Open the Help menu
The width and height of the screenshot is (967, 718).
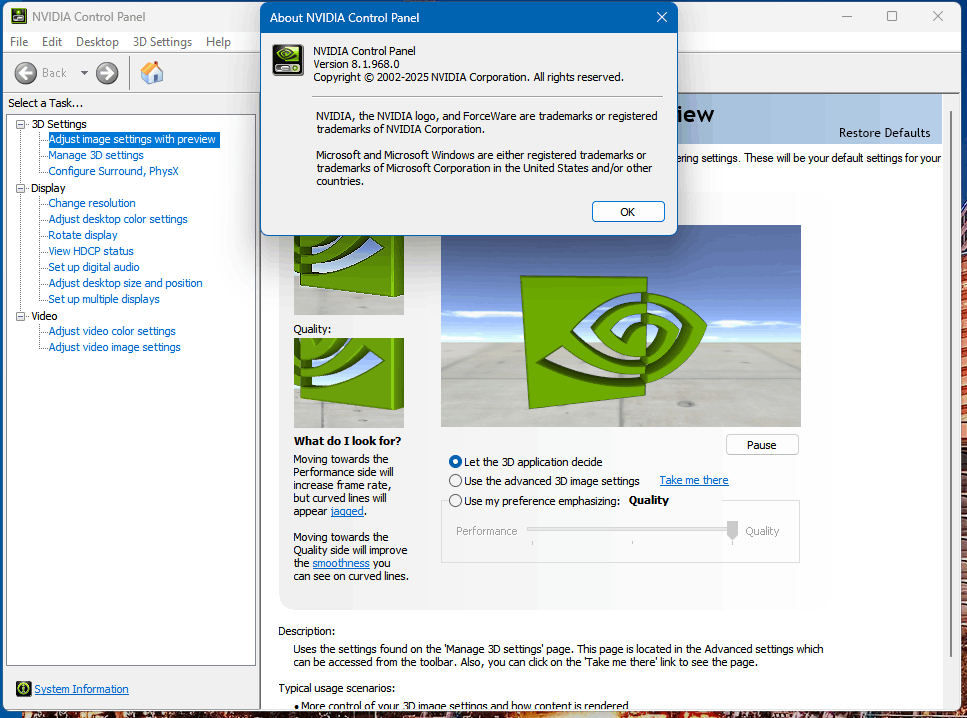pyautogui.click(x=218, y=42)
